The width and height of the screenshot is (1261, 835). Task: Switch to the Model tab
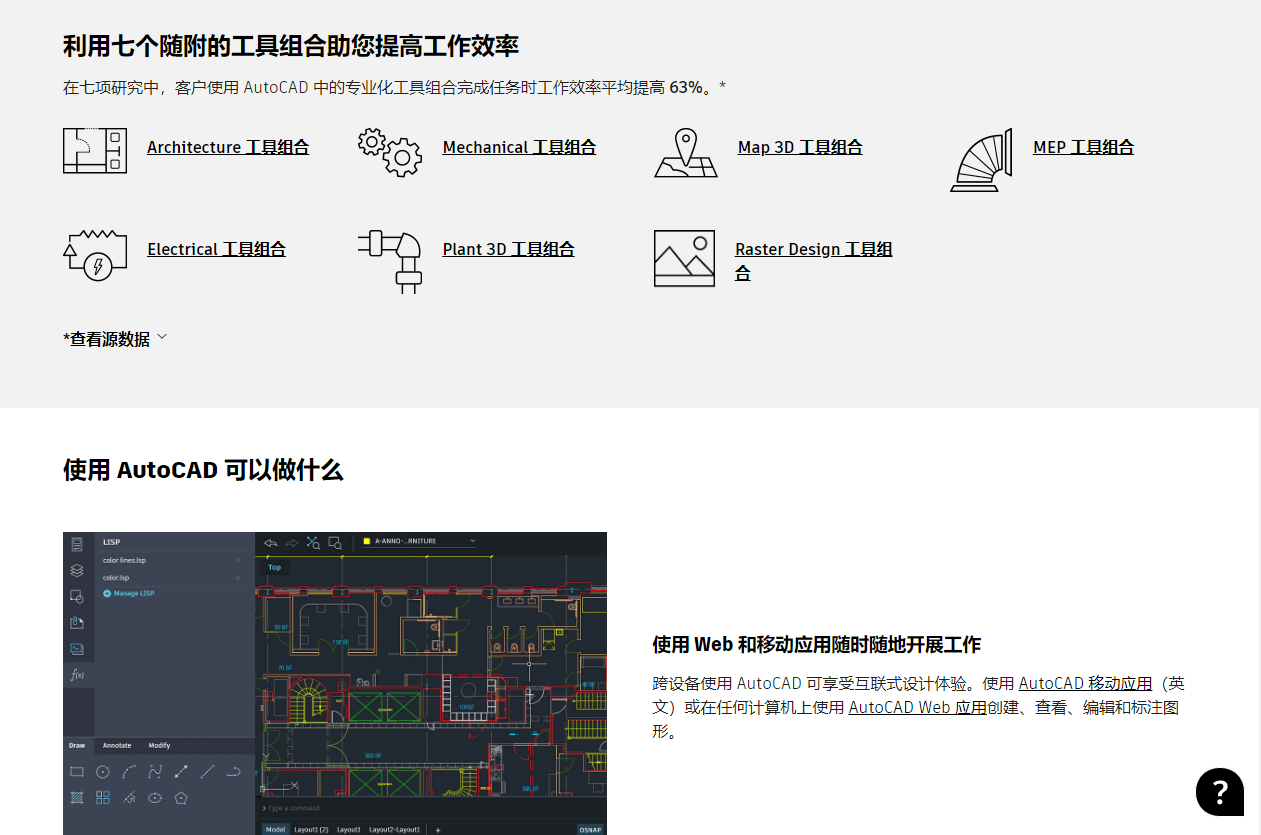coord(276,829)
